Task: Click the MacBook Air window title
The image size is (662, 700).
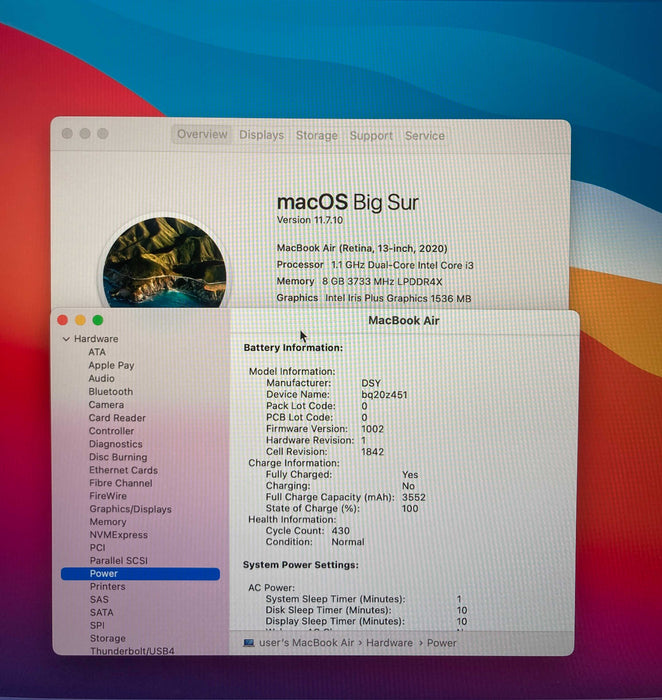Action: [x=404, y=321]
